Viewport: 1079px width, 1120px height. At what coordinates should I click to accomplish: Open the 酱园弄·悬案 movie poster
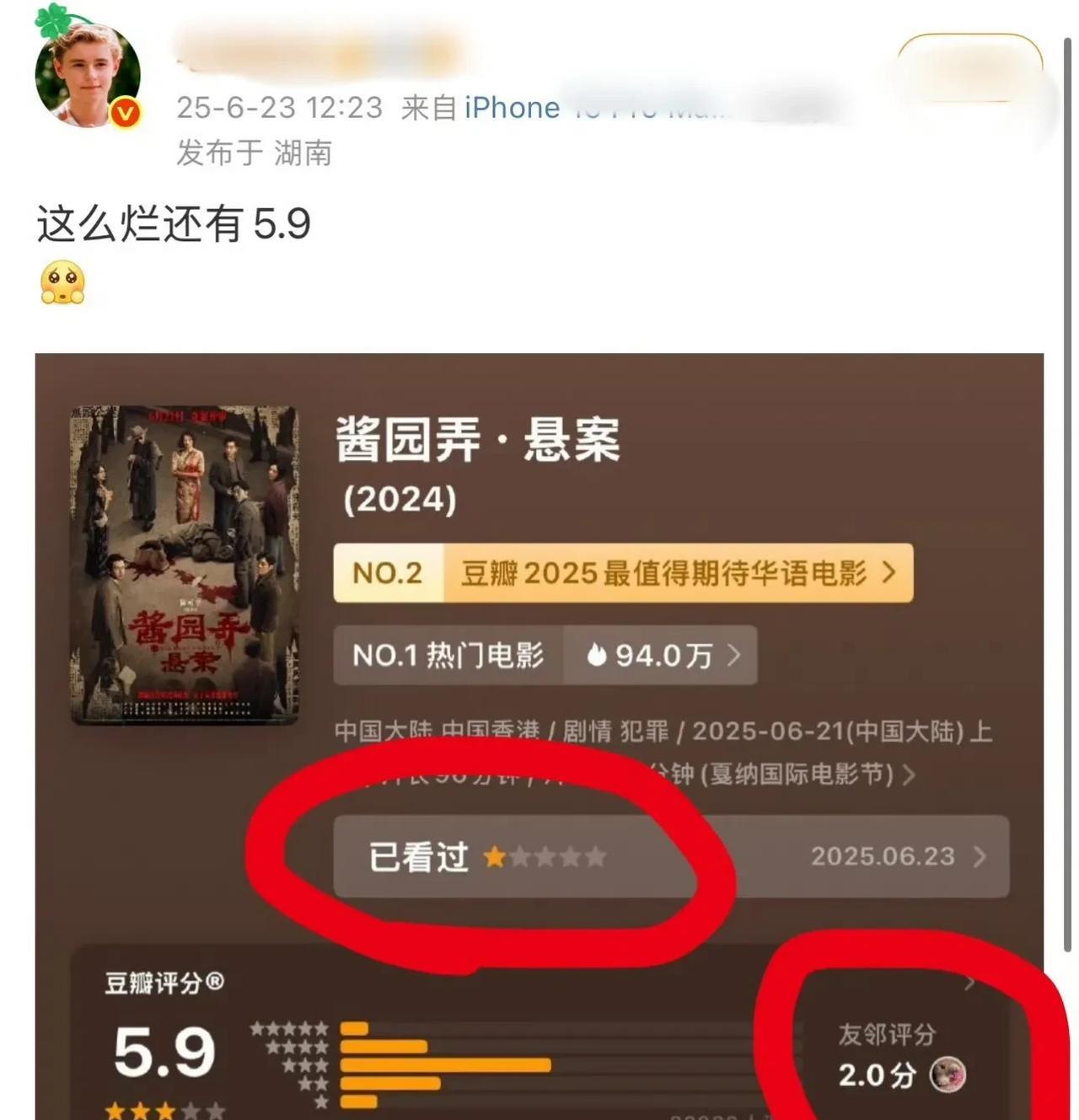184,565
